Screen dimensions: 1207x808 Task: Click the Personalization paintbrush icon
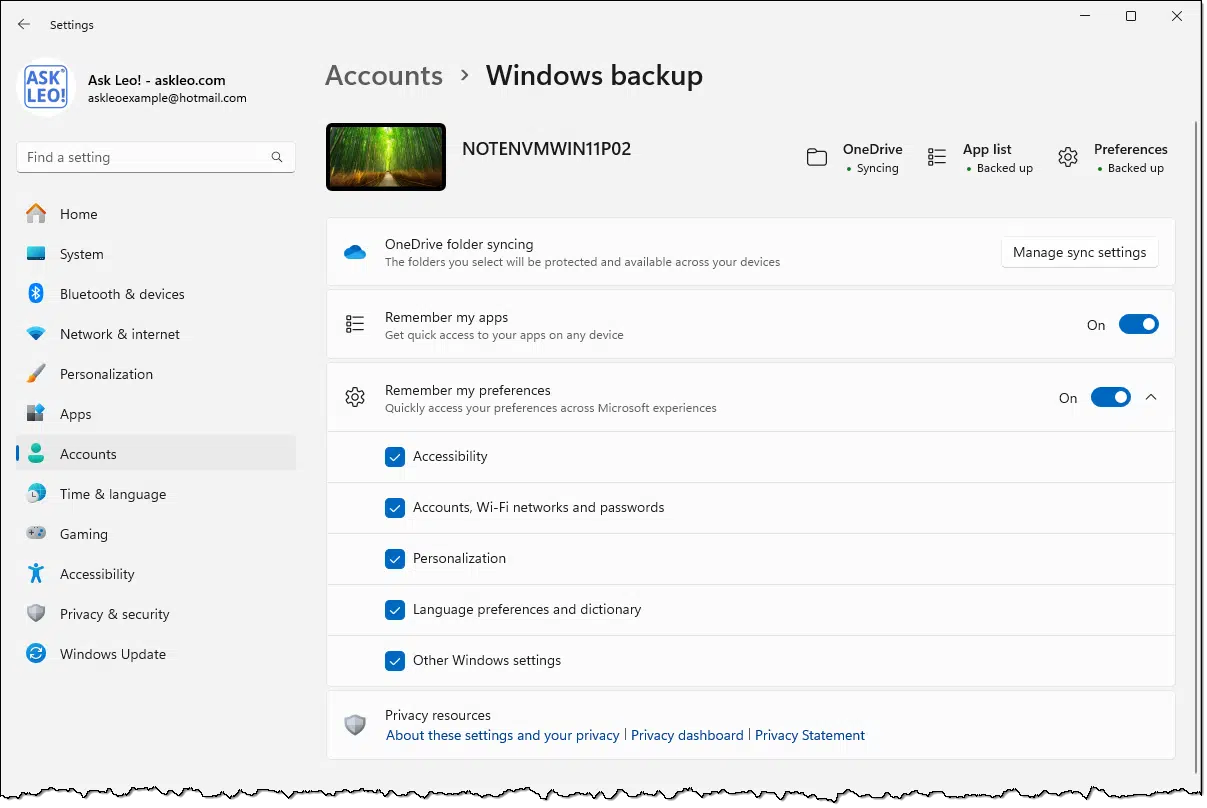pyautogui.click(x=36, y=374)
